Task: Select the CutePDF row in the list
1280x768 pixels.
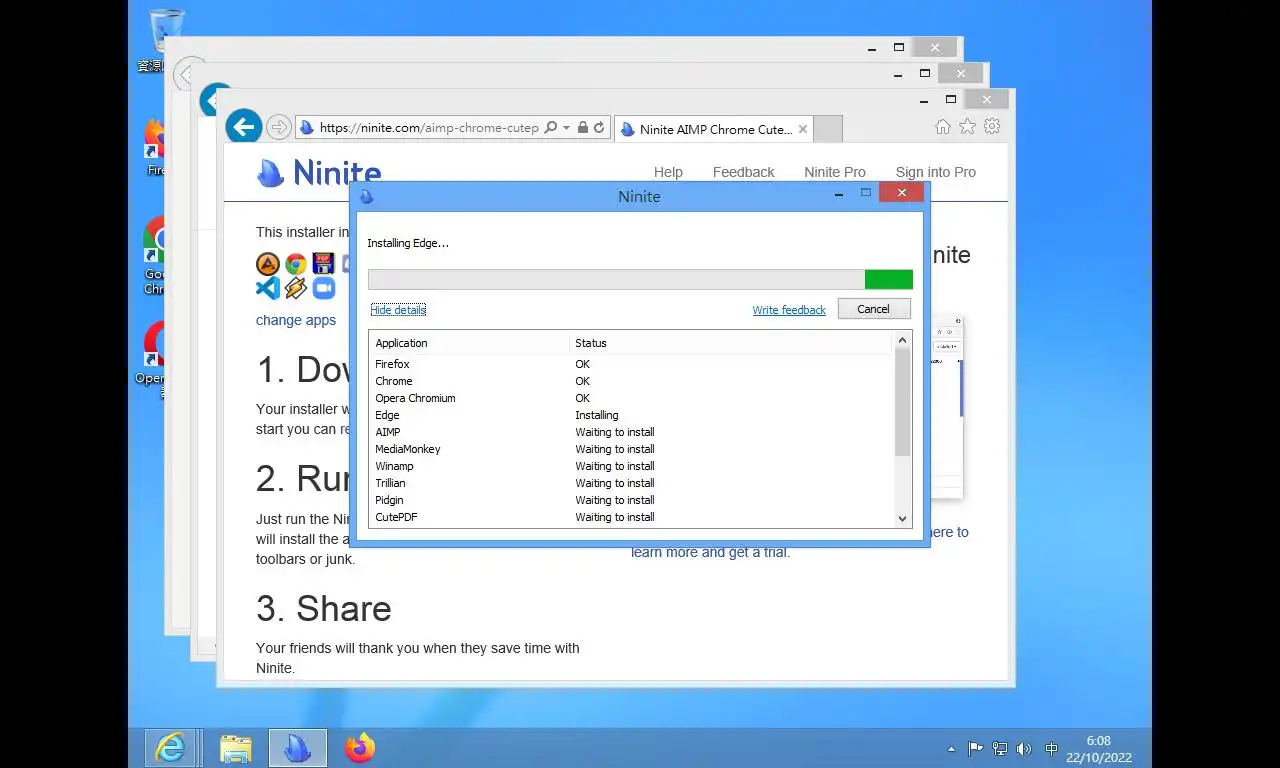Action: click(631, 517)
